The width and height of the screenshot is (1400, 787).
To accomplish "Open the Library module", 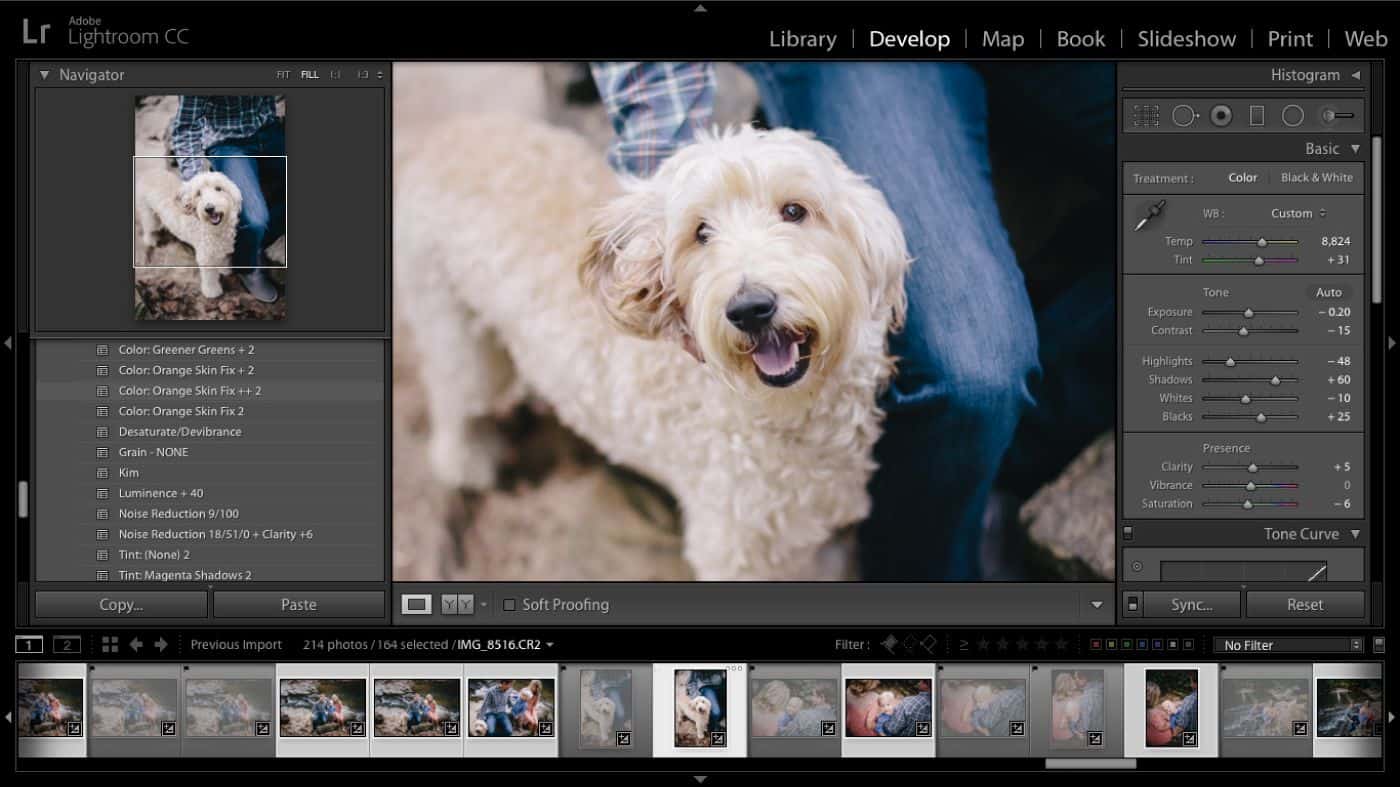I will point(802,39).
